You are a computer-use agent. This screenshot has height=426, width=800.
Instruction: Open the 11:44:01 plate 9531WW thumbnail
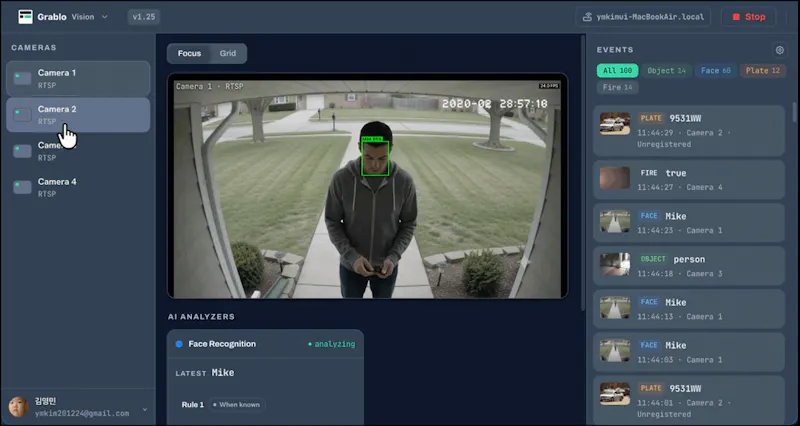pos(615,393)
